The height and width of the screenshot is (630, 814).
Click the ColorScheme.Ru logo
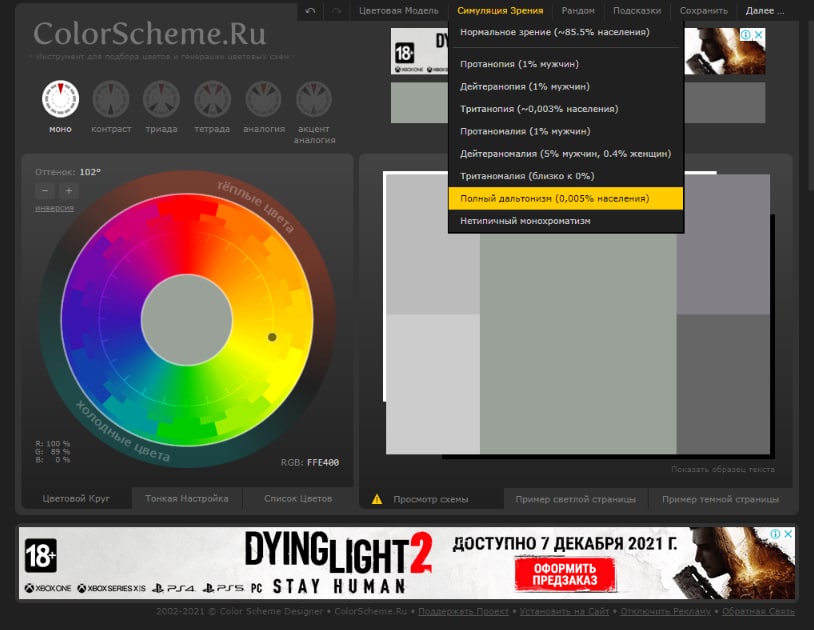point(150,34)
